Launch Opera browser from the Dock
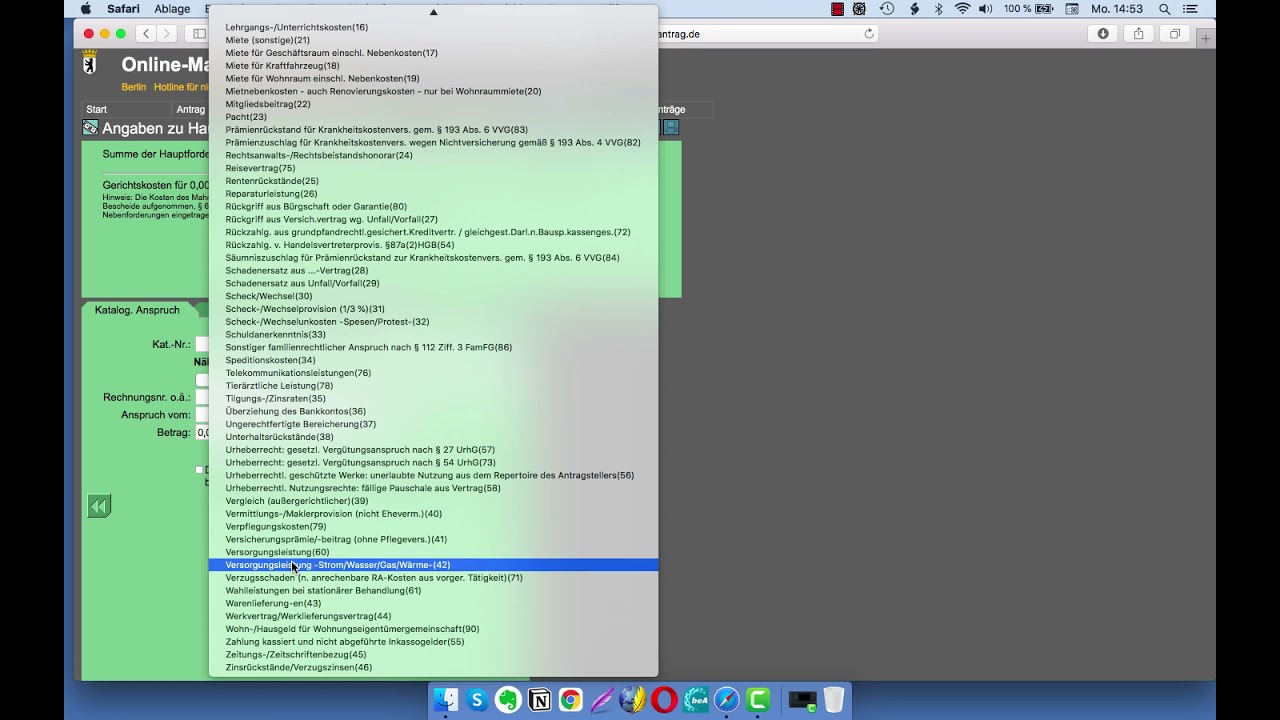 coord(664,700)
